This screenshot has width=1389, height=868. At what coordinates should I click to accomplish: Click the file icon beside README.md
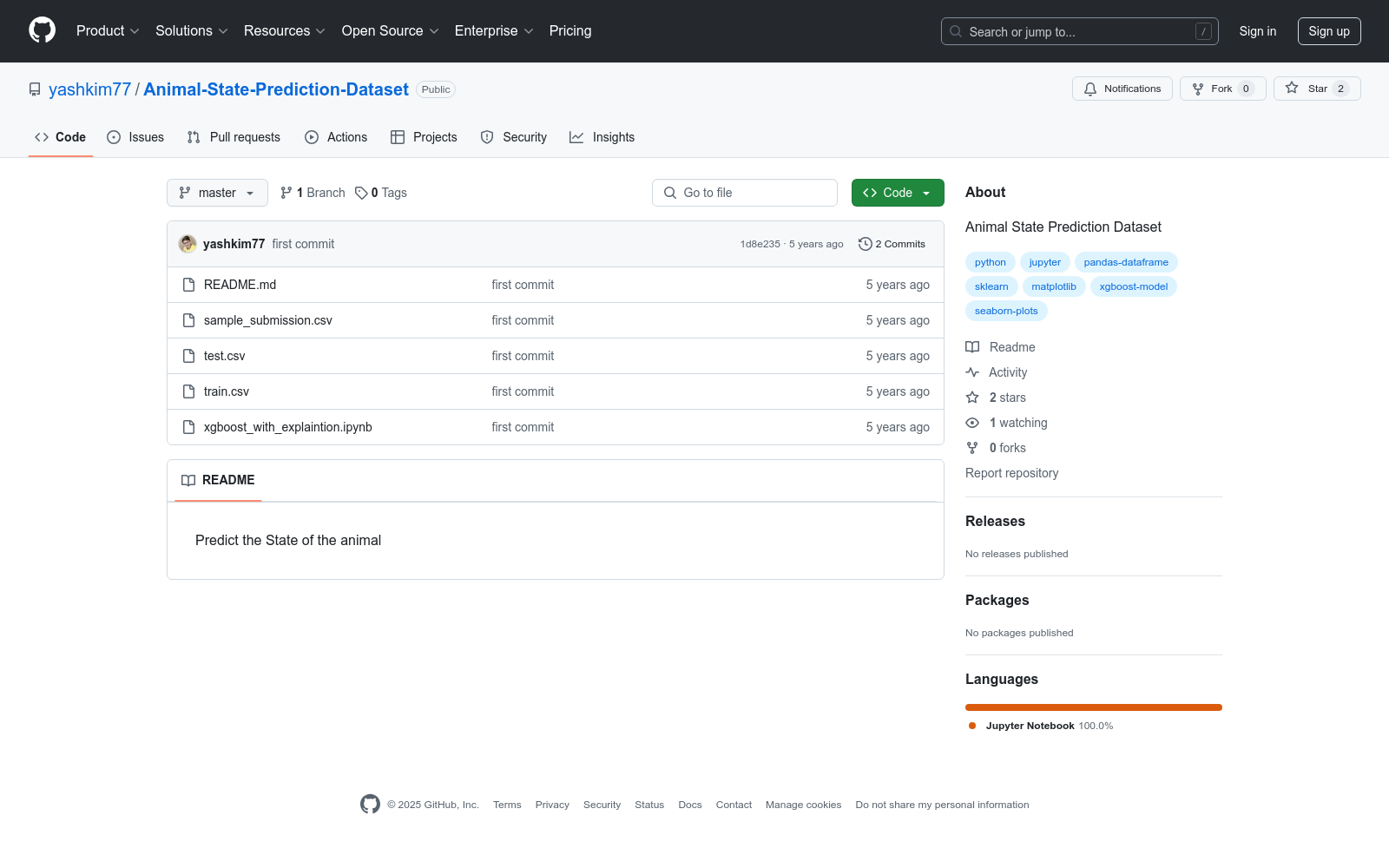188,285
